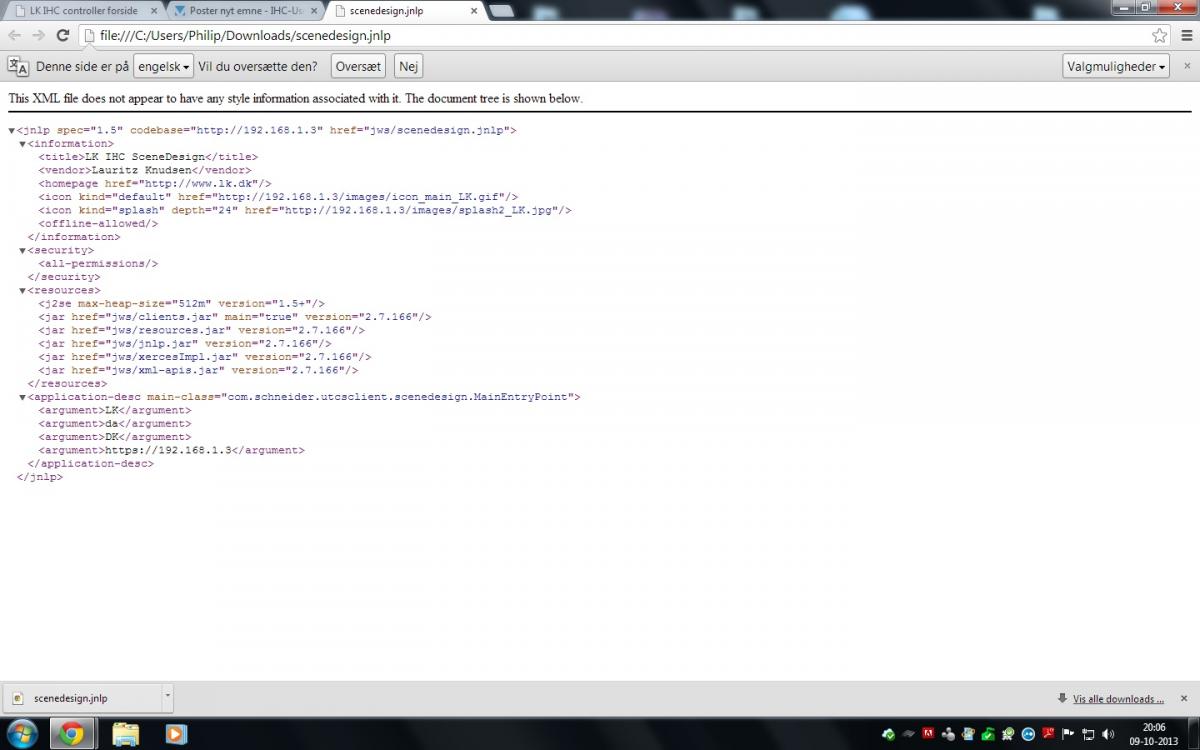Reload the scenedesign.jnlp page
1200x750 pixels.
tap(62, 35)
